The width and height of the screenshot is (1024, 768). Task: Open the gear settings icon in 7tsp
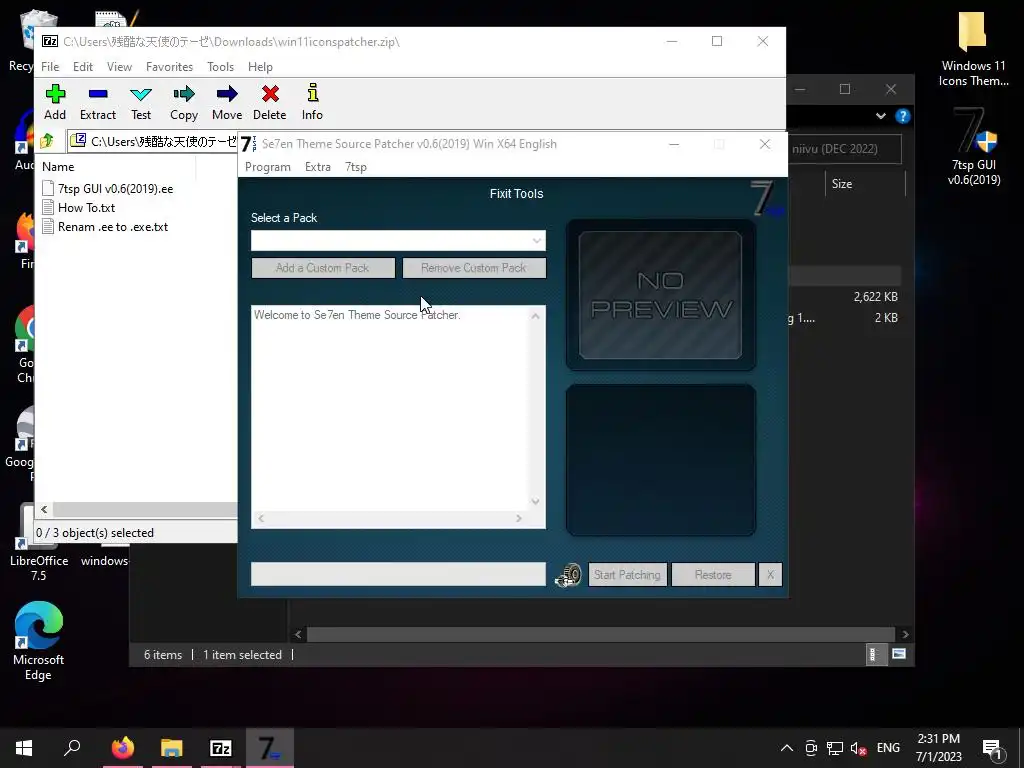[x=568, y=575]
